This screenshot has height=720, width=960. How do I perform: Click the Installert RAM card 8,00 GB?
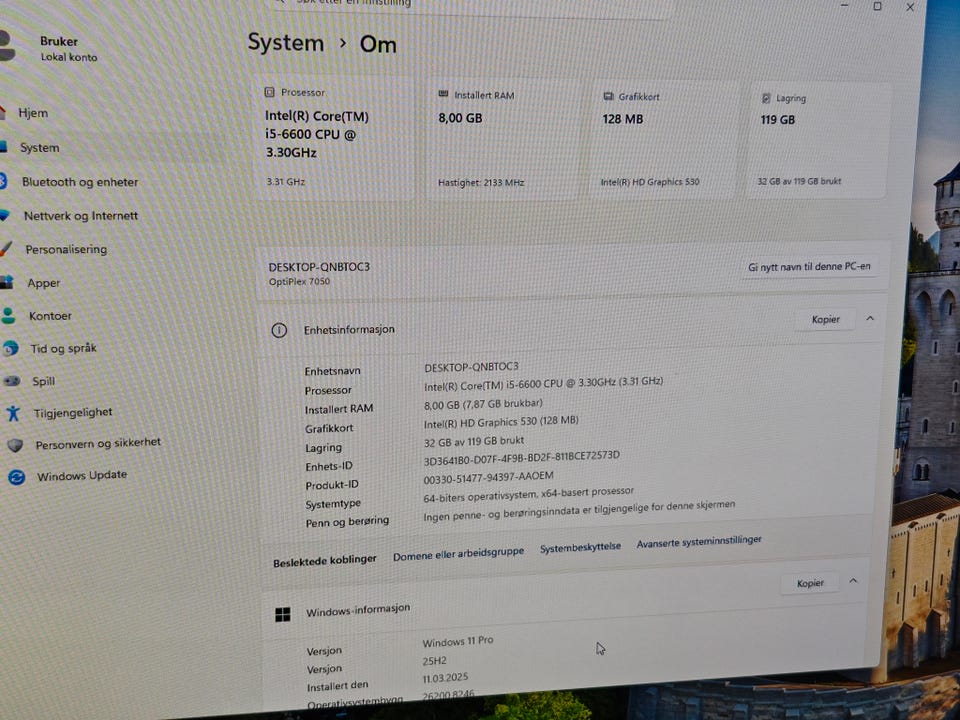(x=500, y=140)
